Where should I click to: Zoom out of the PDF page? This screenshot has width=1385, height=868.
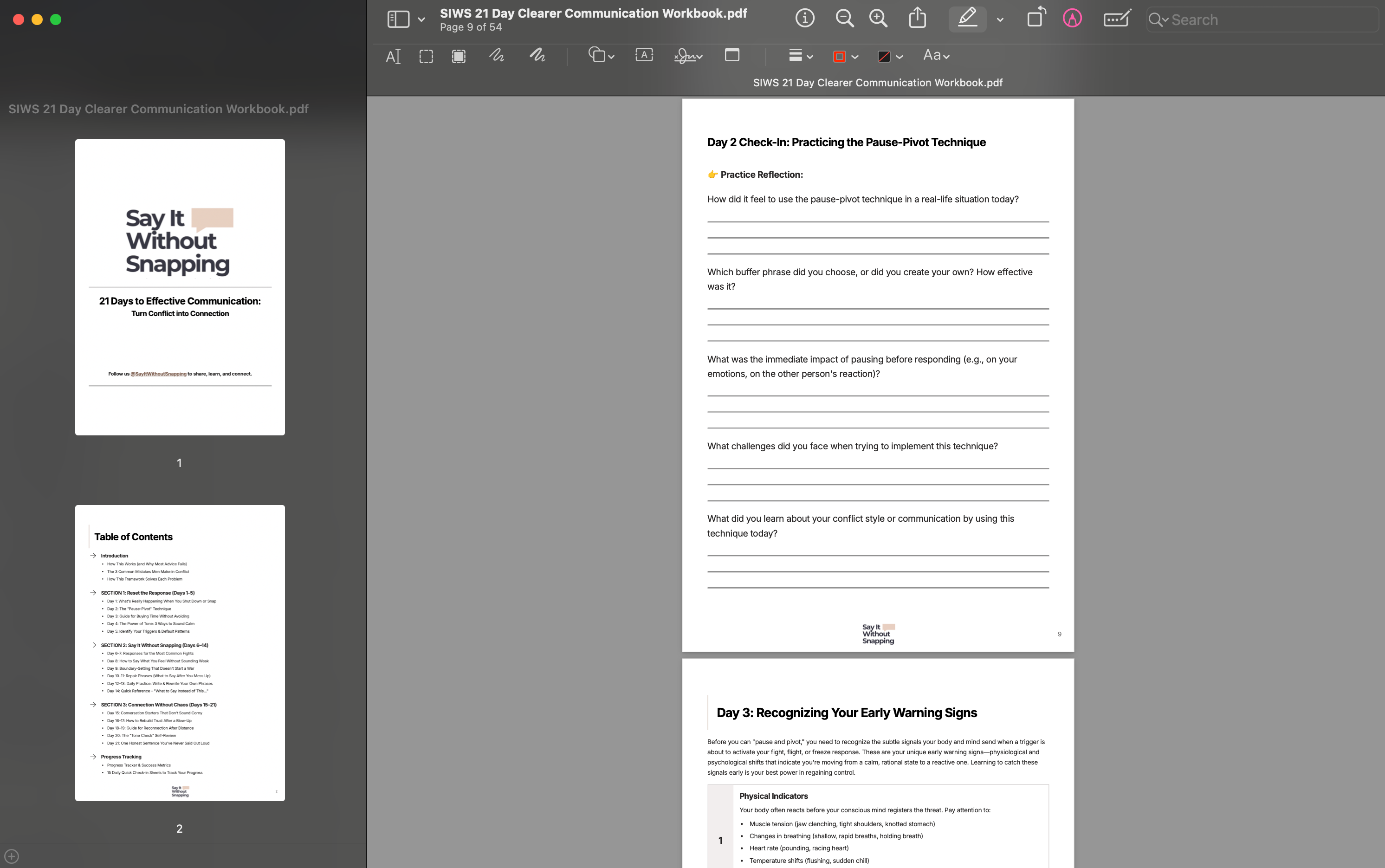[844, 19]
